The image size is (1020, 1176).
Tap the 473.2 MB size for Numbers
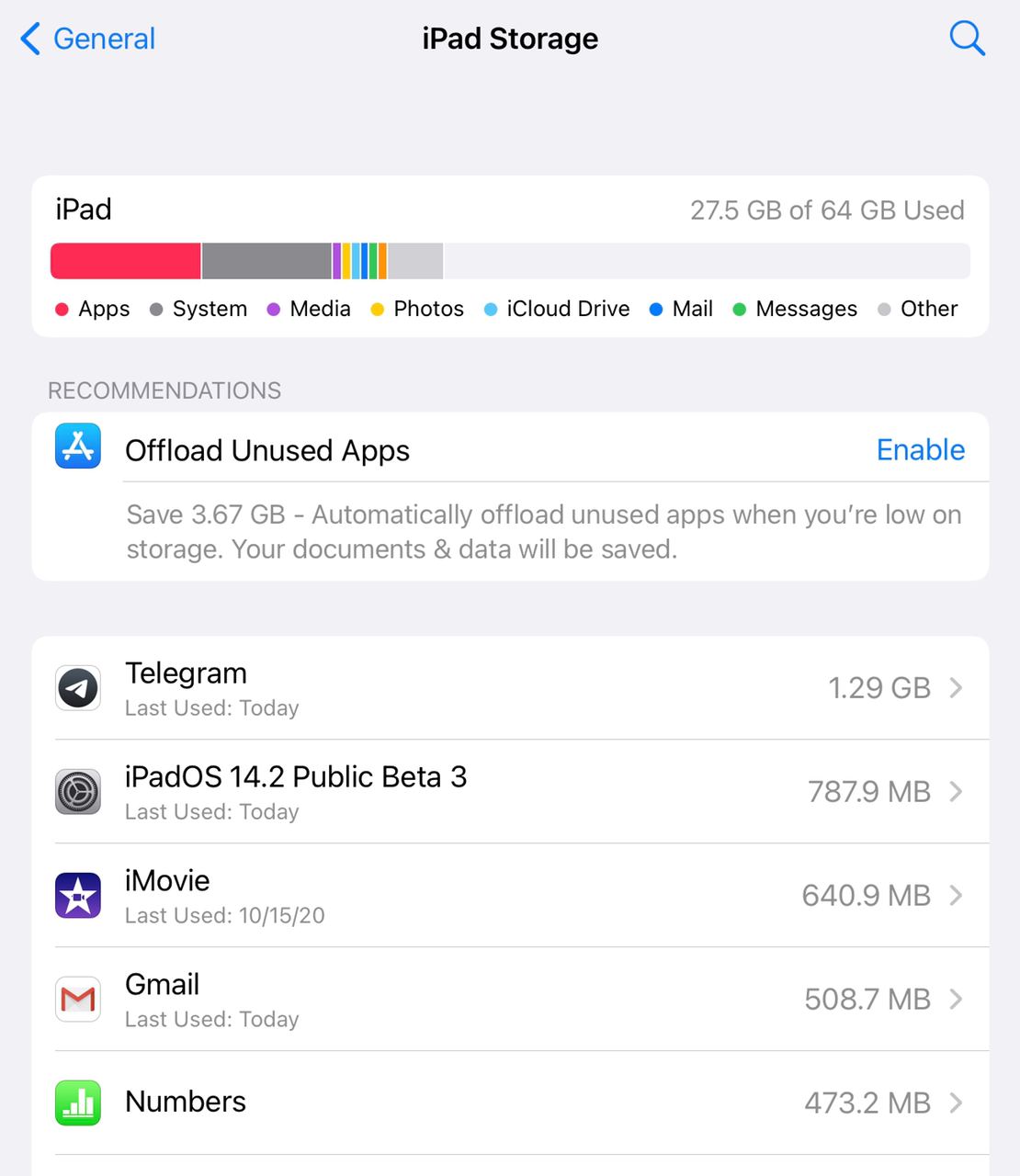tap(867, 1102)
